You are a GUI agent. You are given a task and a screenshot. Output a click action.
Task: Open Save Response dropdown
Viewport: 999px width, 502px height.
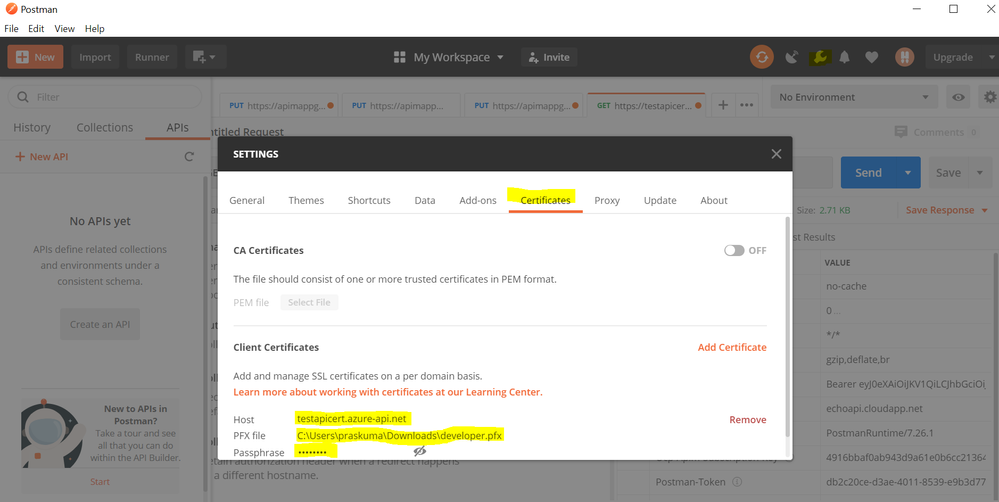pyautogui.click(x=947, y=210)
